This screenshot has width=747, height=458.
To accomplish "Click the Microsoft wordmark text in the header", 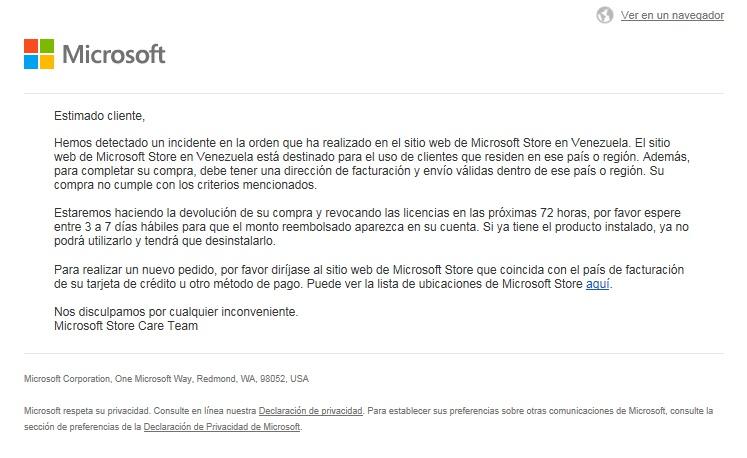I will coord(114,54).
